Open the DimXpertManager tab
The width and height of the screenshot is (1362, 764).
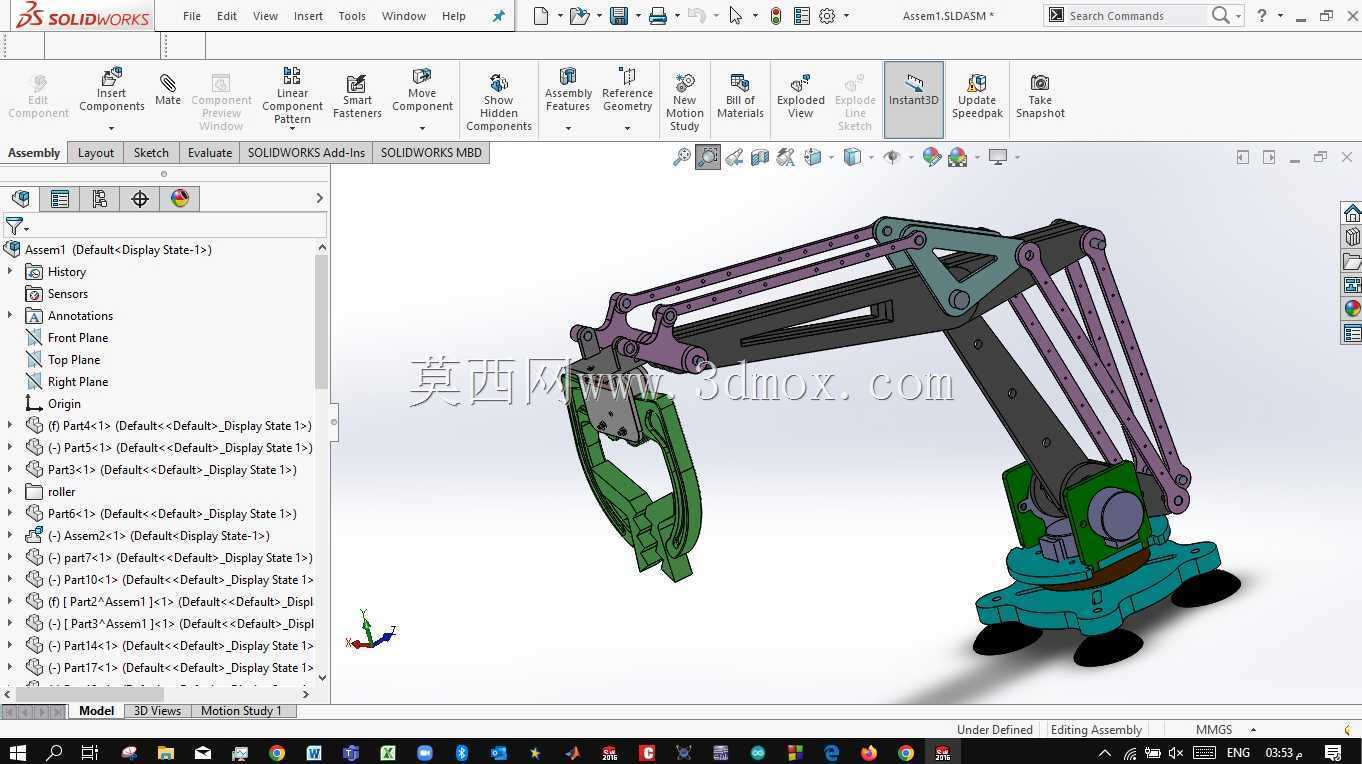coord(140,199)
